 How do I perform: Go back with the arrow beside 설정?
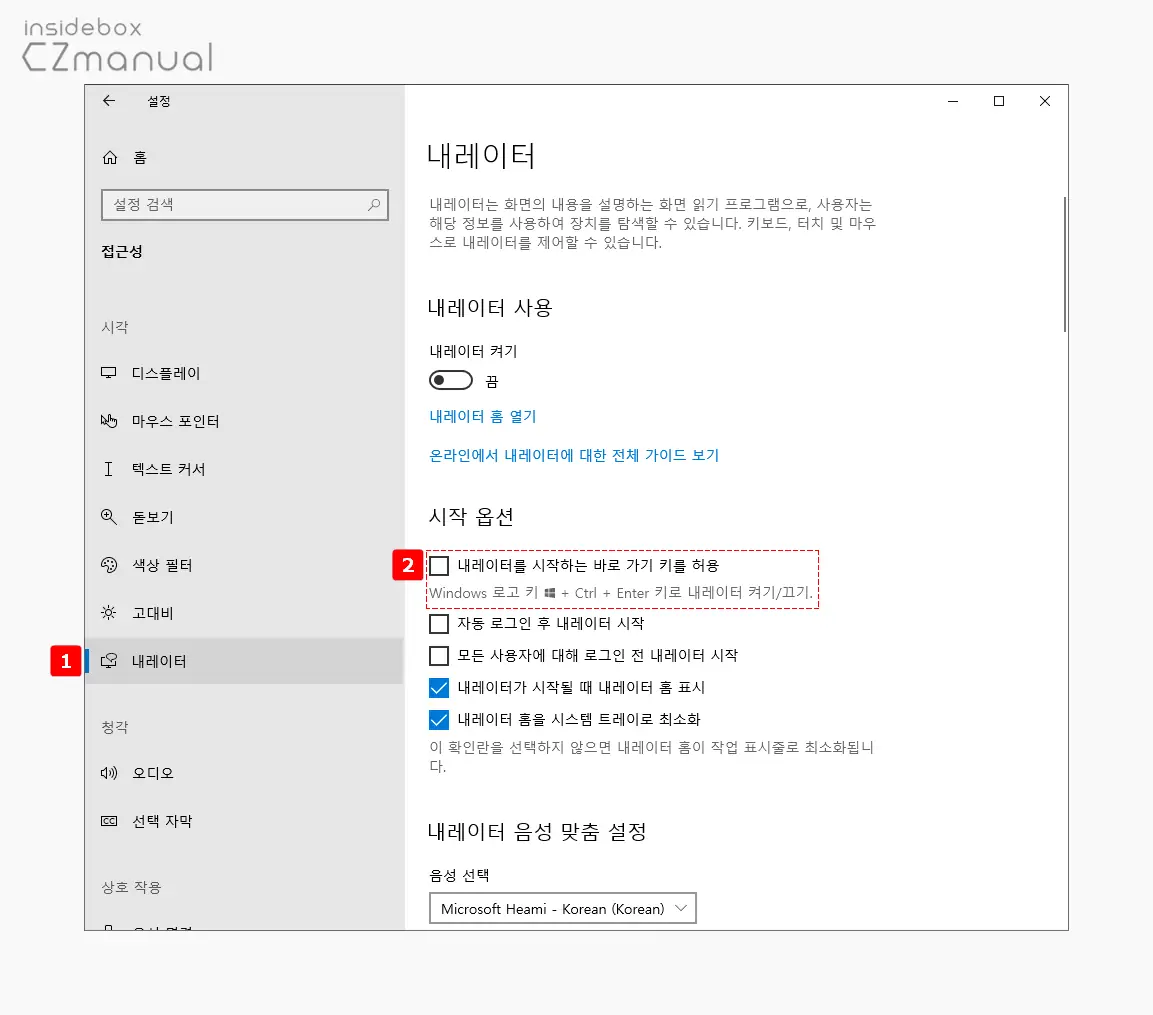(x=109, y=101)
